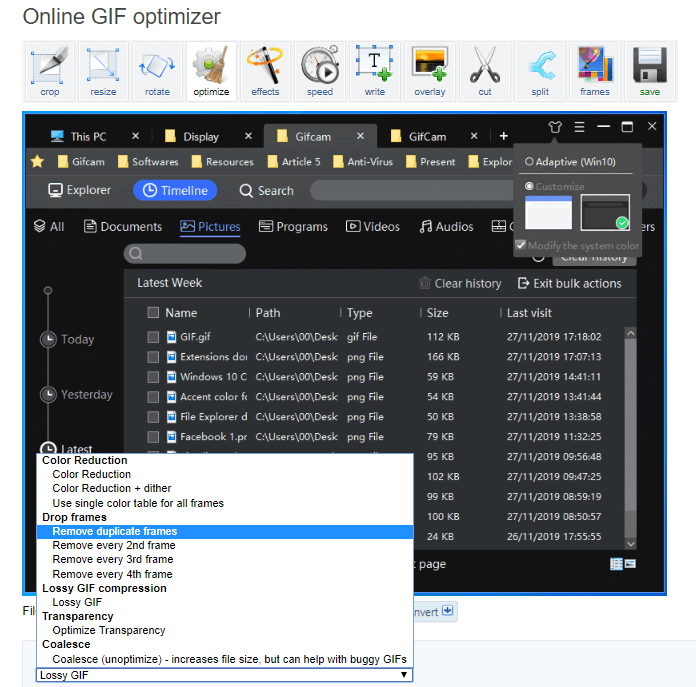Open the overlay tool
Screen dimensions: 696x687
(x=430, y=71)
